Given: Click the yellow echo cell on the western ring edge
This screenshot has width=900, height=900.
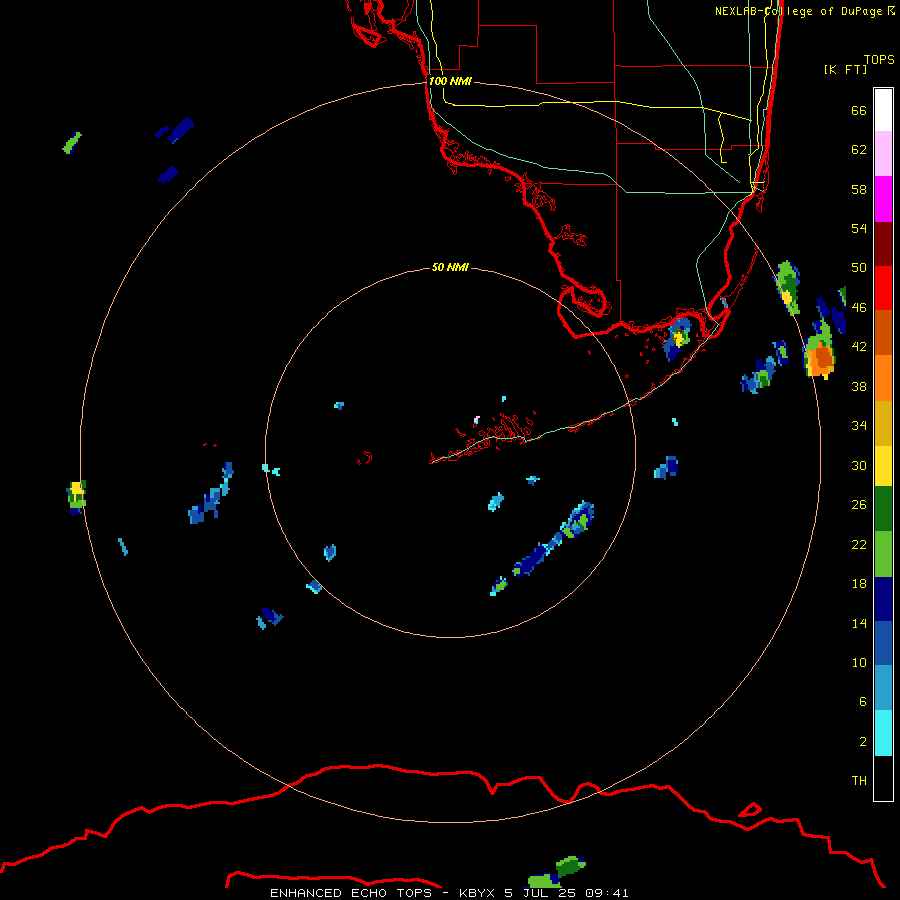Looking at the screenshot, I should (76, 496).
